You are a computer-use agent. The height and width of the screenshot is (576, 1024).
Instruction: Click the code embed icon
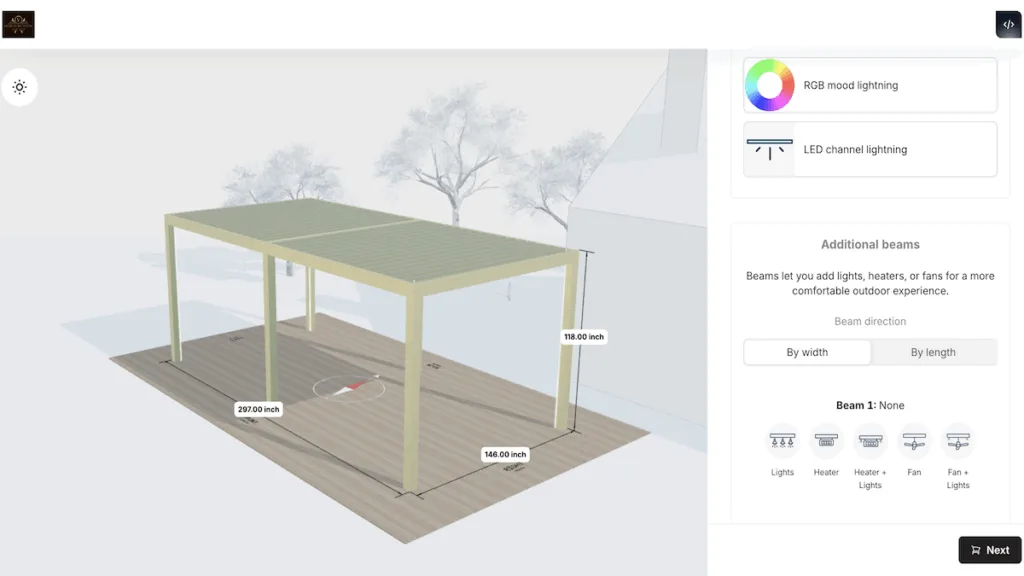1008,25
